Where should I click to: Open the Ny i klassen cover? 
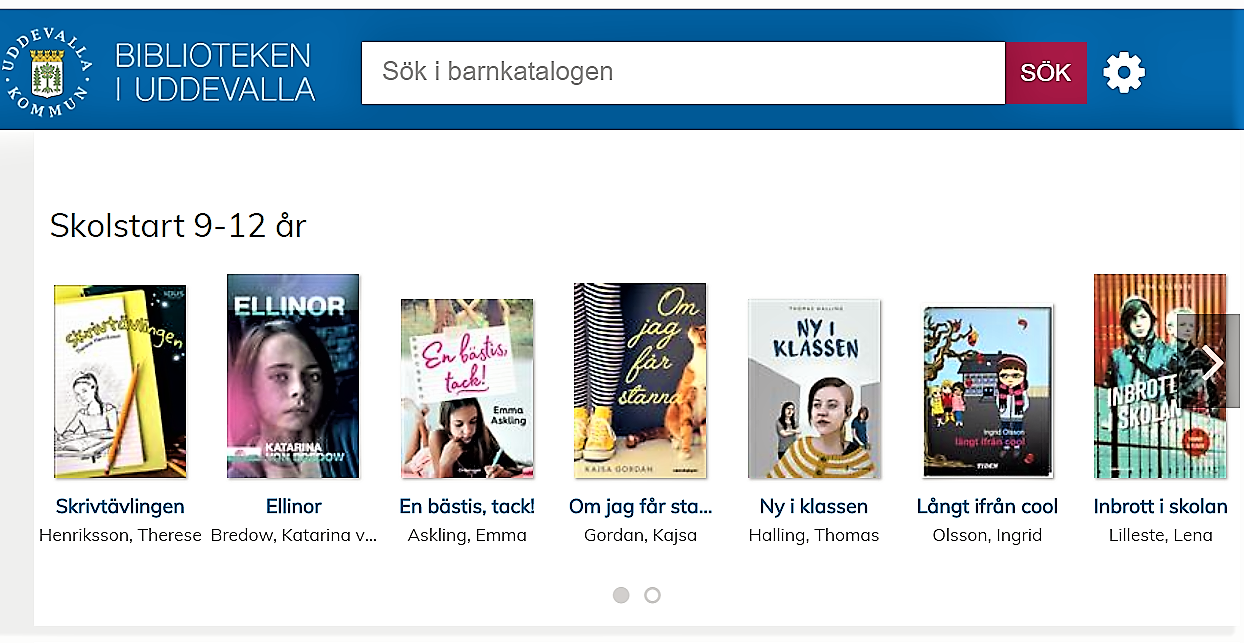[x=814, y=389]
